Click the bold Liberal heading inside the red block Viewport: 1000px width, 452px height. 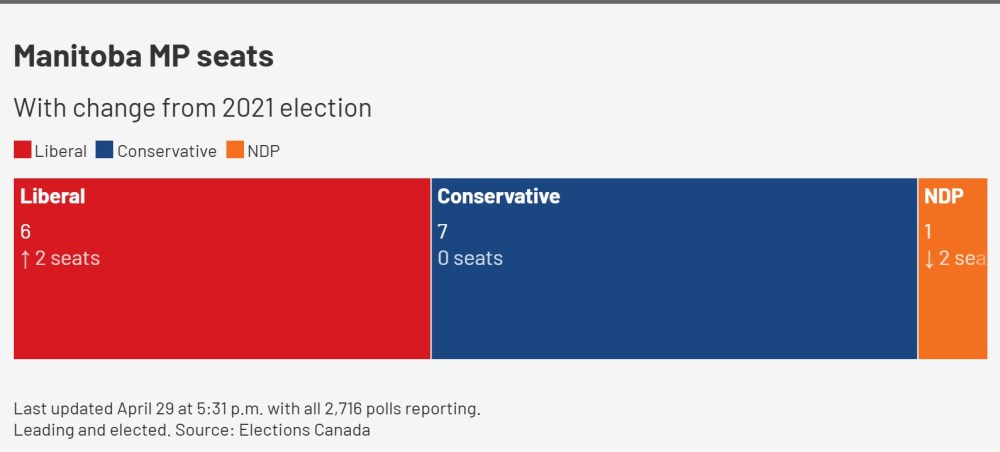(x=53, y=196)
